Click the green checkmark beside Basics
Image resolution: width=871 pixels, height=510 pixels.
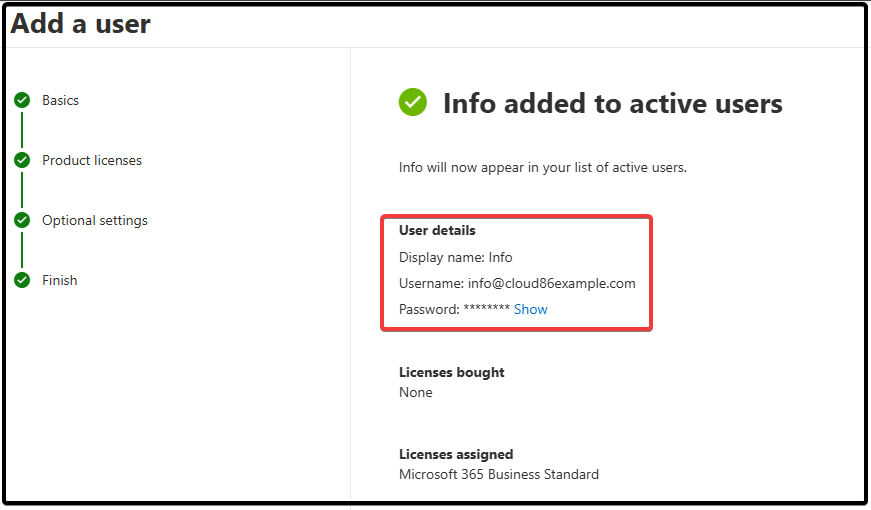(x=22, y=101)
